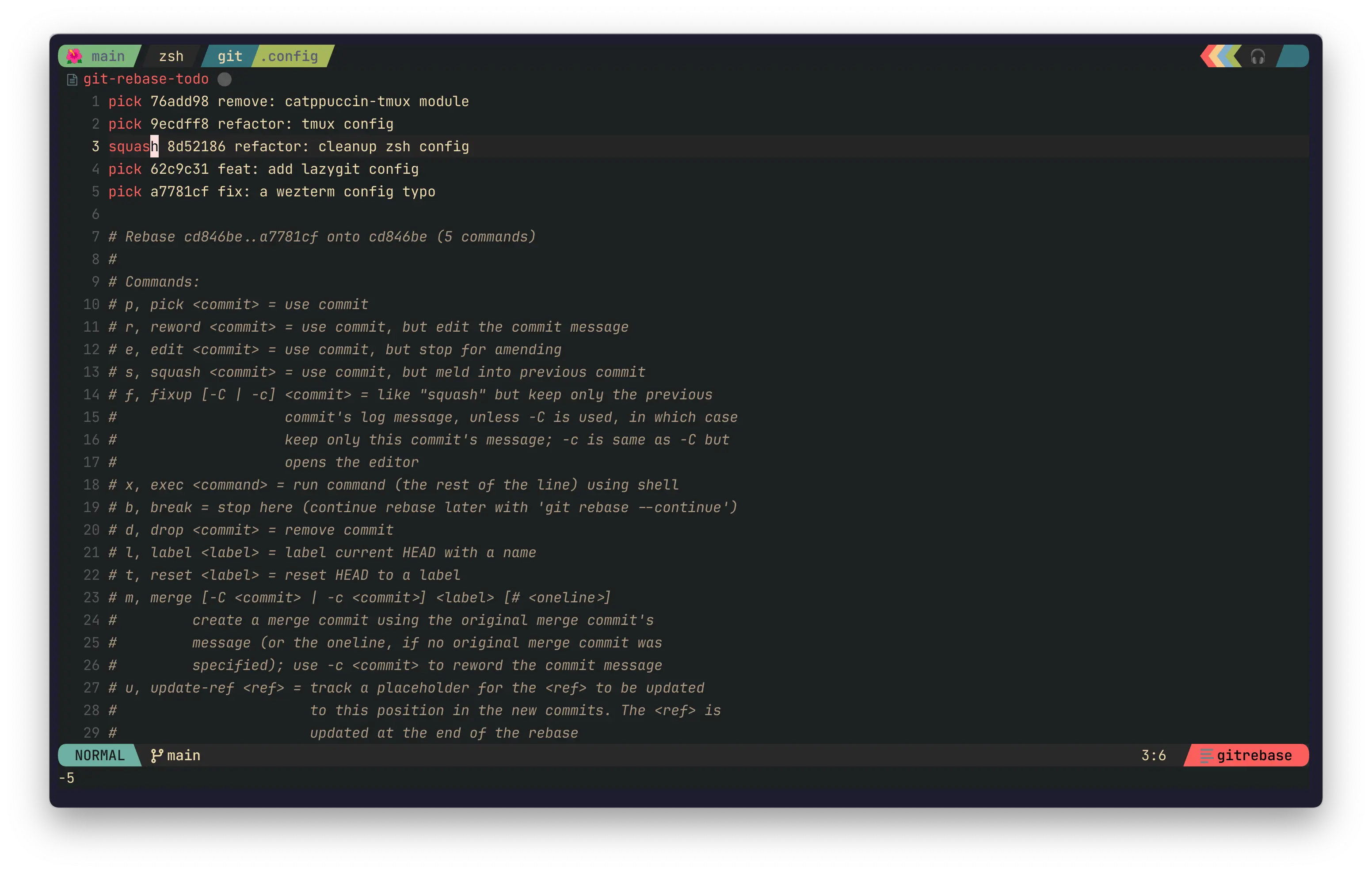Viewport: 1372px width, 873px height.
Task: Switch to the zsh tmux window
Action: pos(171,57)
